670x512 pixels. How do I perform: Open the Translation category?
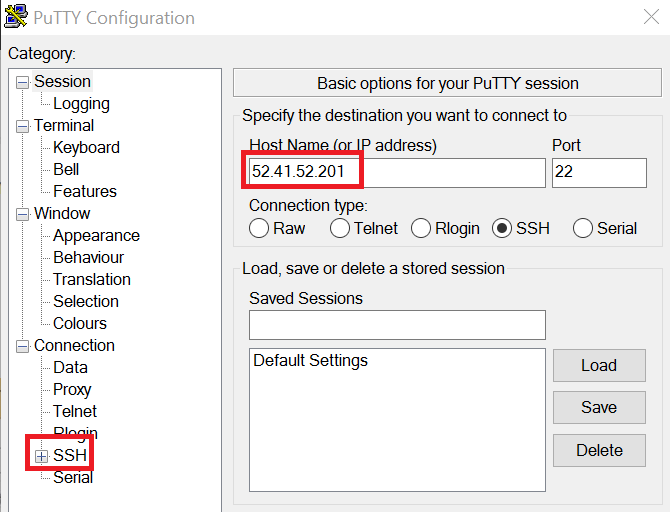click(x=91, y=279)
